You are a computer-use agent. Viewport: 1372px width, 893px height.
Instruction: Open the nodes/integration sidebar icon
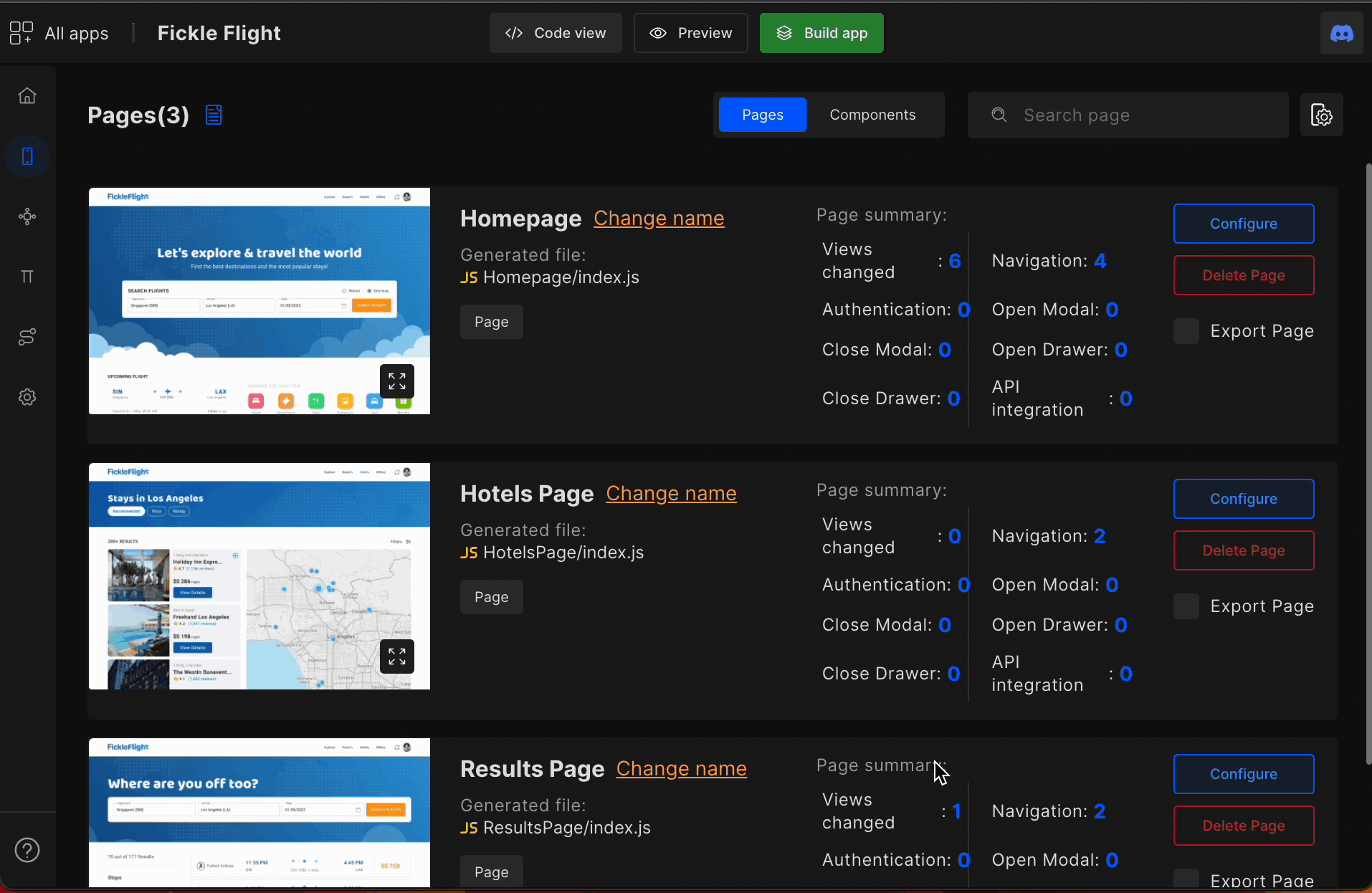27,216
